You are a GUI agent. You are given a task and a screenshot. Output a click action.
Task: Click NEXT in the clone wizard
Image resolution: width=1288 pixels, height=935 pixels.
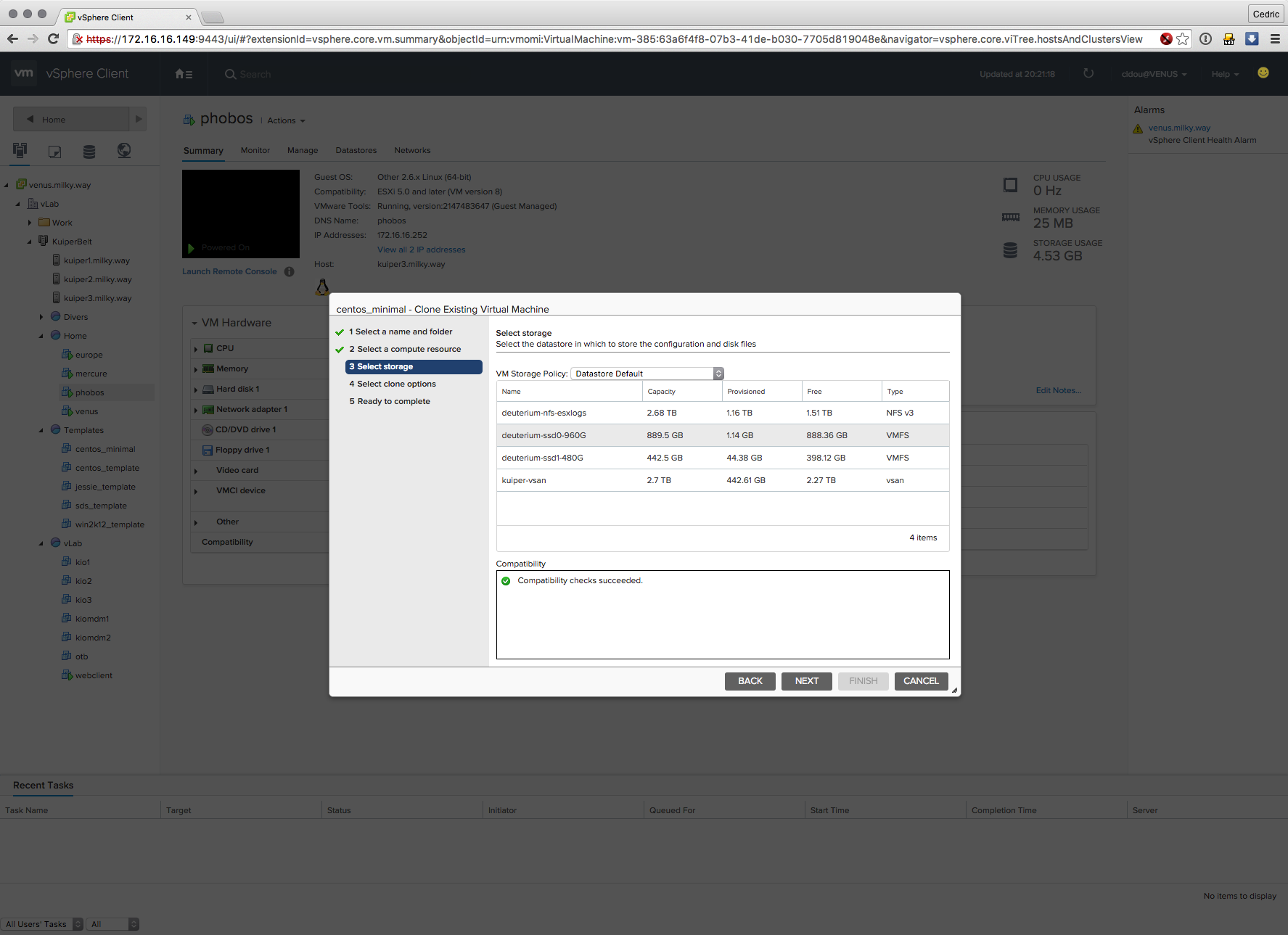pyautogui.click(x=806, y=681)
